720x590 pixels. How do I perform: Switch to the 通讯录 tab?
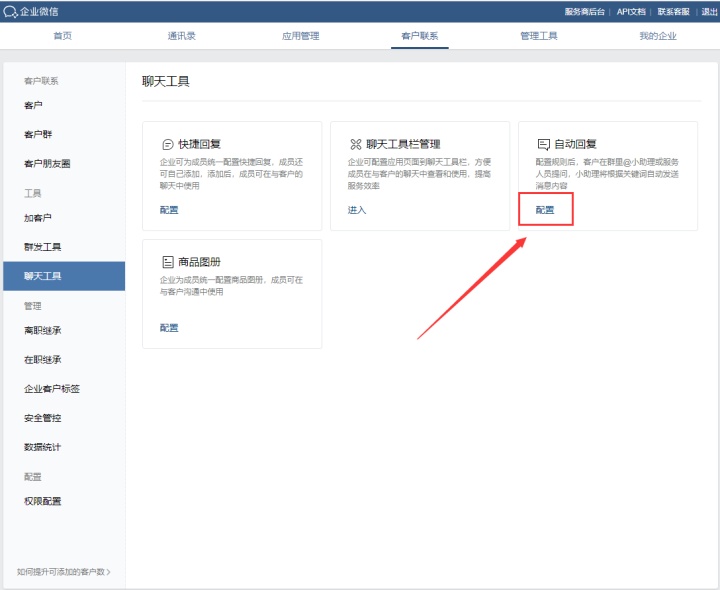tap(182, 36)
